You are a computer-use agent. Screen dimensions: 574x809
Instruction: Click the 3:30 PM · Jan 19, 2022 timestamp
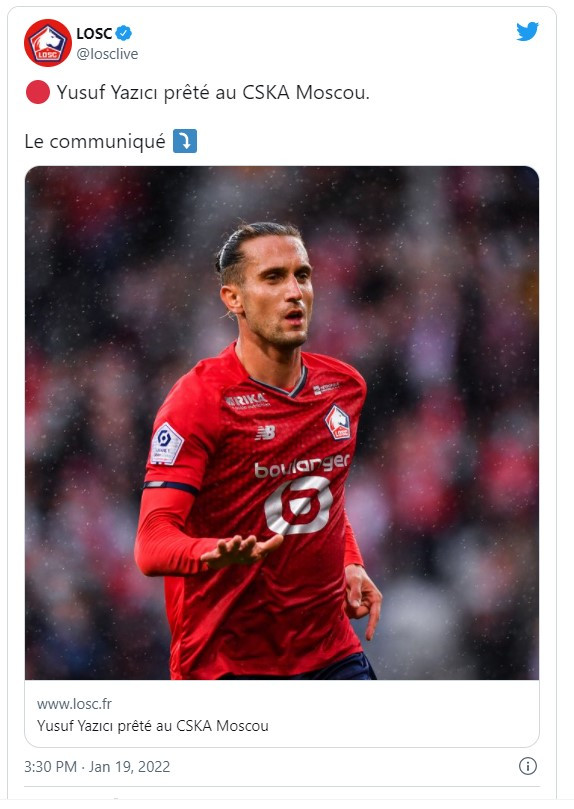(x=97, y=767)
